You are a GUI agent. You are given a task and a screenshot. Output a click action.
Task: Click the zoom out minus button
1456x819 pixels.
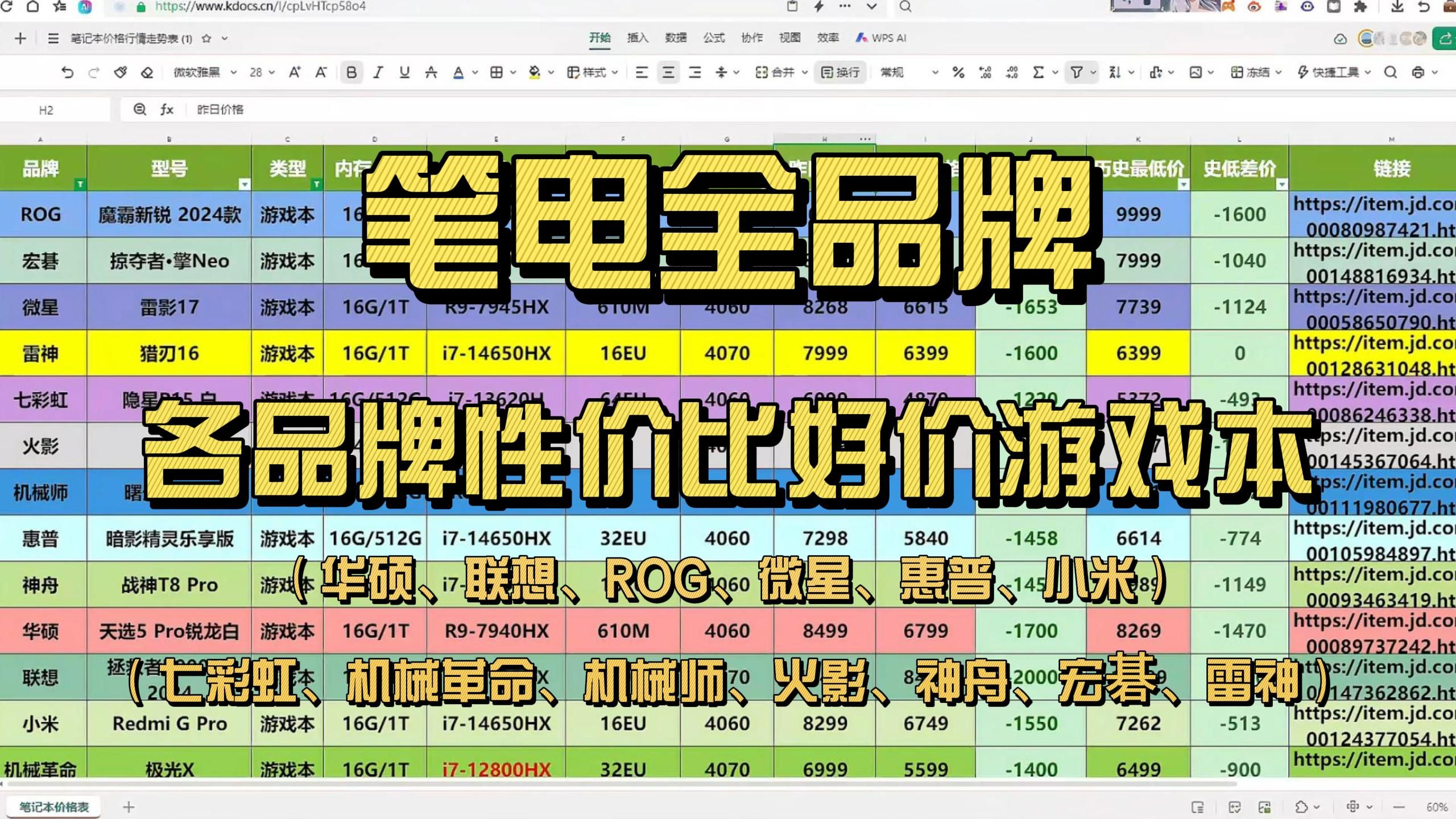(x=1399, y=807)
